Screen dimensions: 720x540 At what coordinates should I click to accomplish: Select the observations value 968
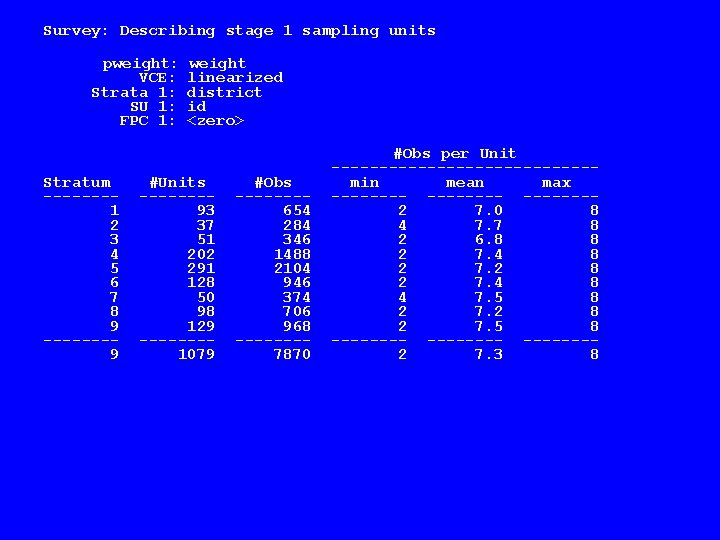(297, 326)
